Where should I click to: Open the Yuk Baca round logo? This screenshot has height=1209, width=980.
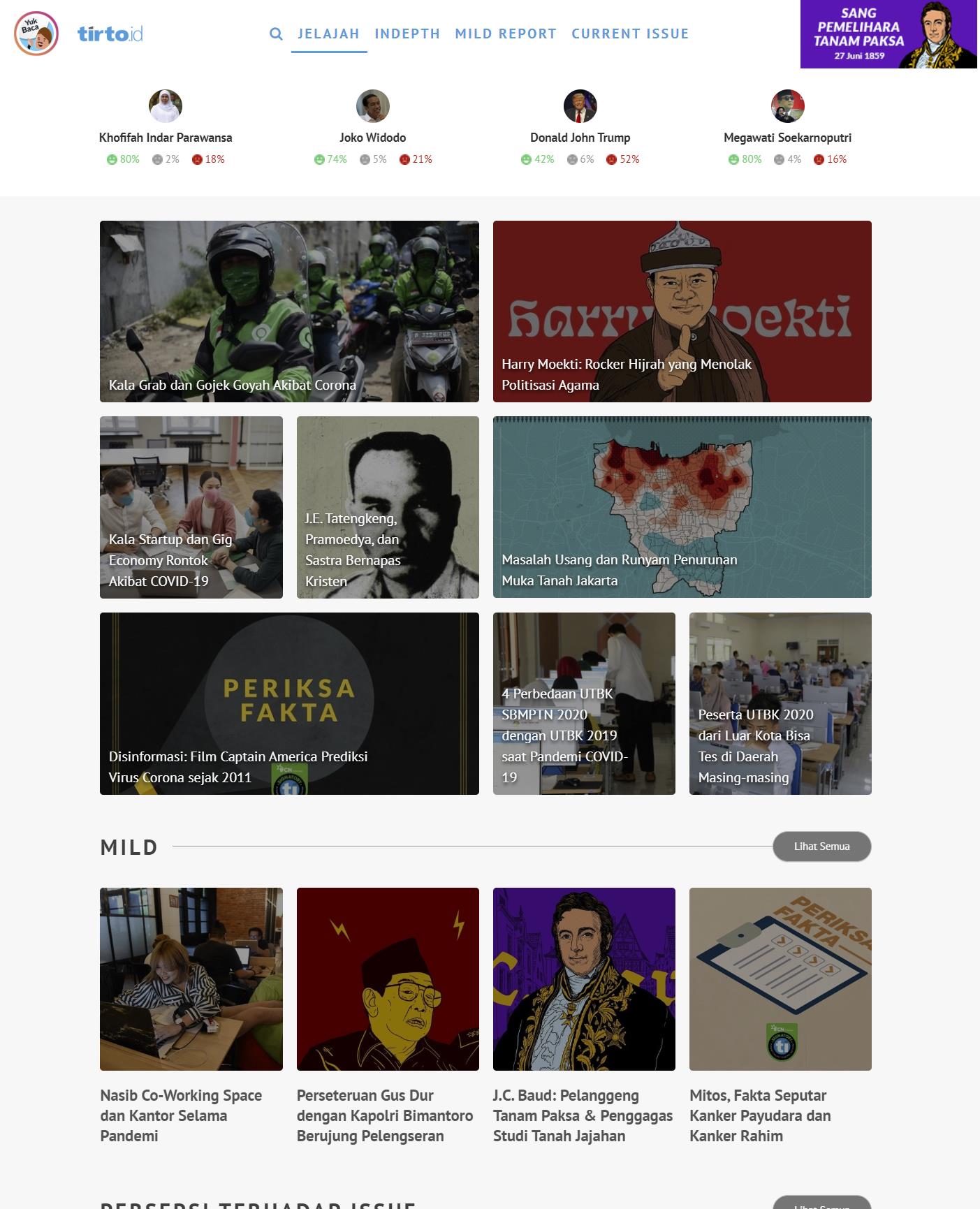[x=36, y=34]
